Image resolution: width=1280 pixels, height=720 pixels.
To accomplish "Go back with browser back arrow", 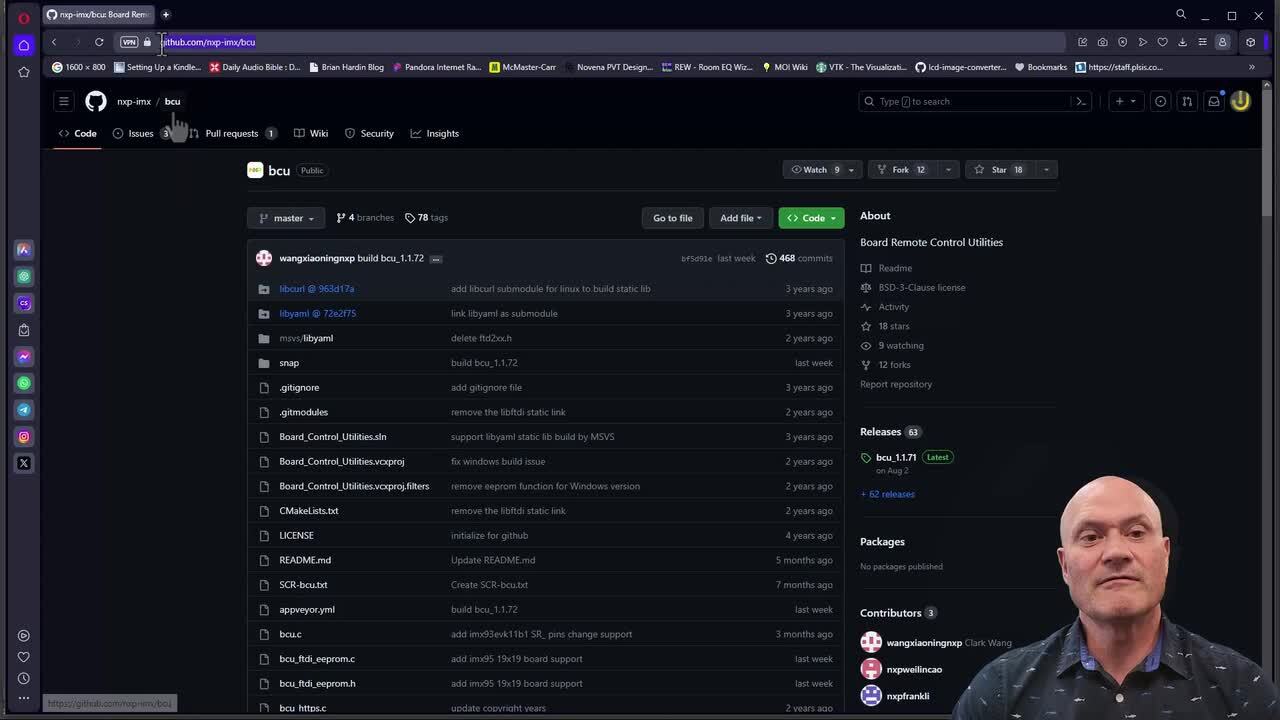I will (x=54, y=42).
